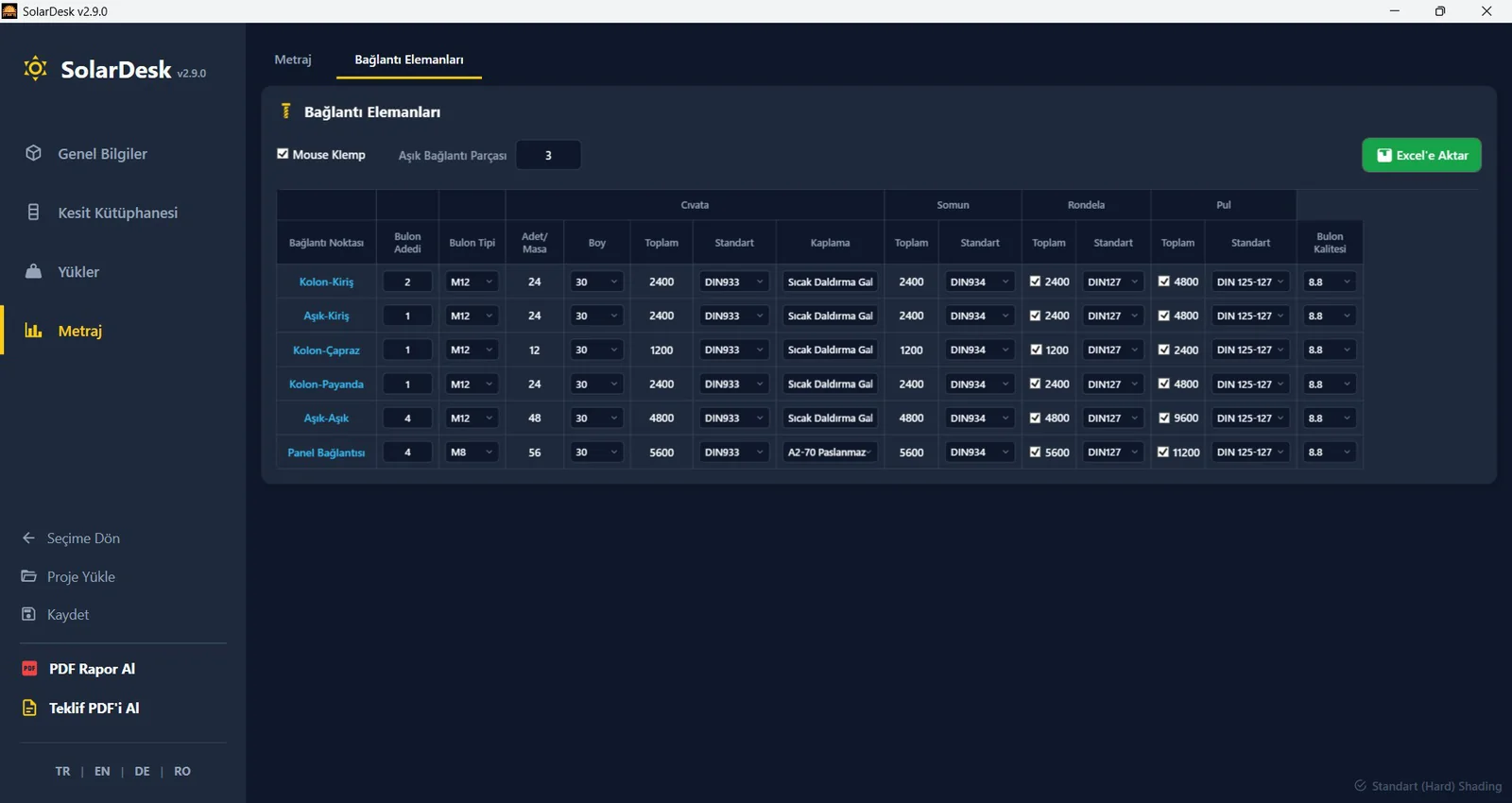
Task: Click the Seçime Dön back arrow icon
Action: coord(28,538)
